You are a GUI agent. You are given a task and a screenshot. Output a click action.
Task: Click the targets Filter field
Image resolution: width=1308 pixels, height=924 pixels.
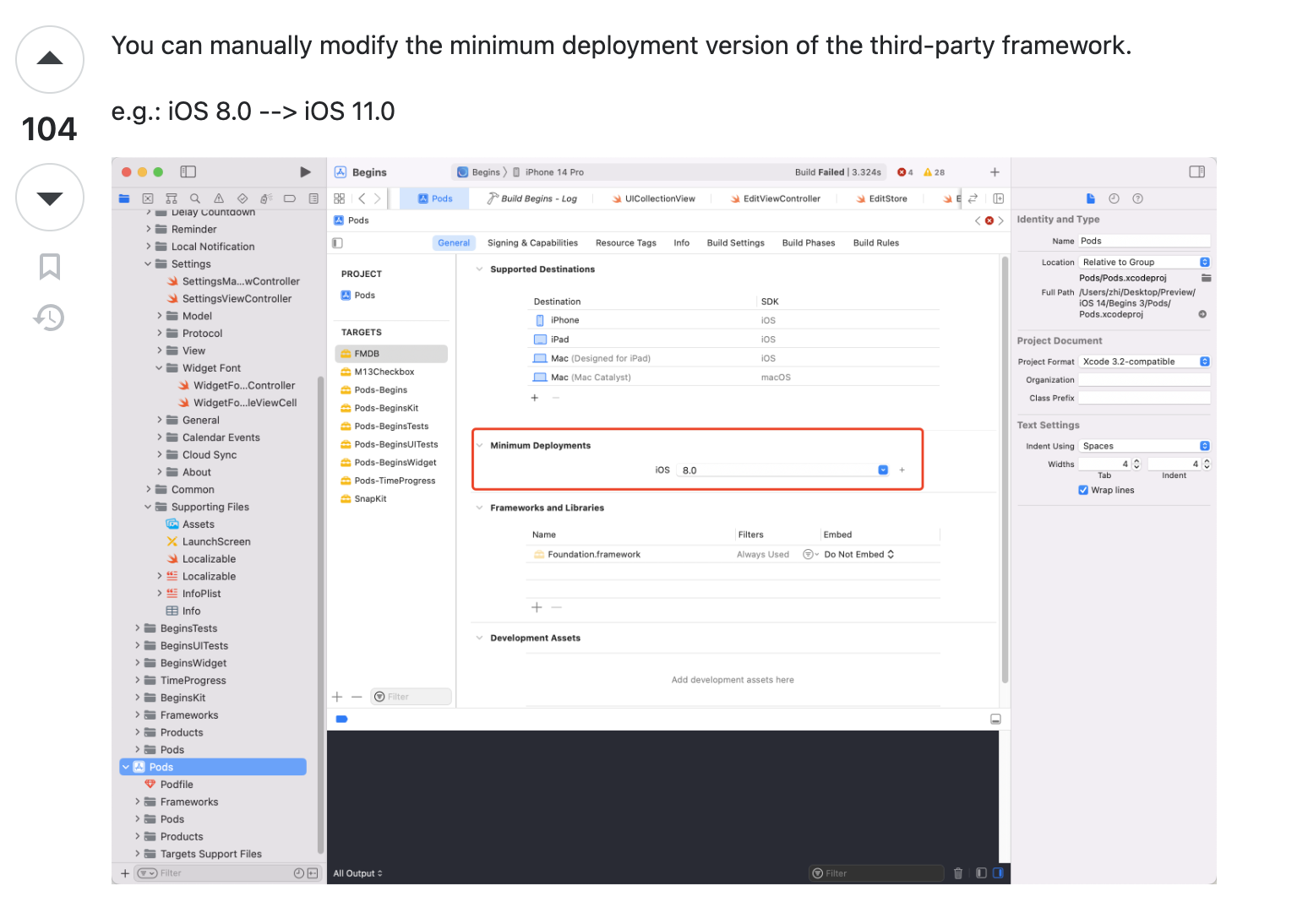[411, 697]
